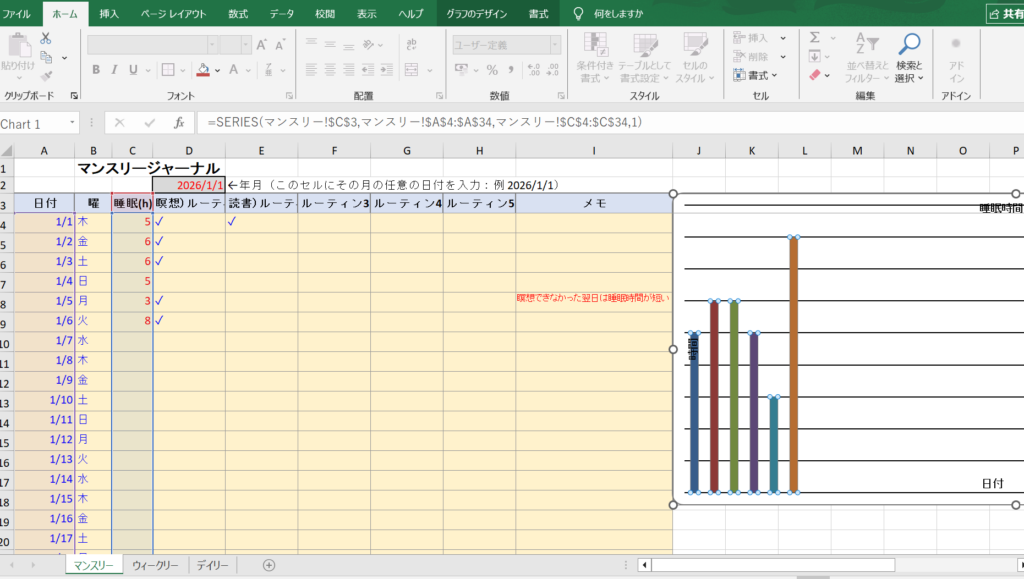Click the copy icon in clipboard group
Screen dimensions: 1024x579
(46, 57)
